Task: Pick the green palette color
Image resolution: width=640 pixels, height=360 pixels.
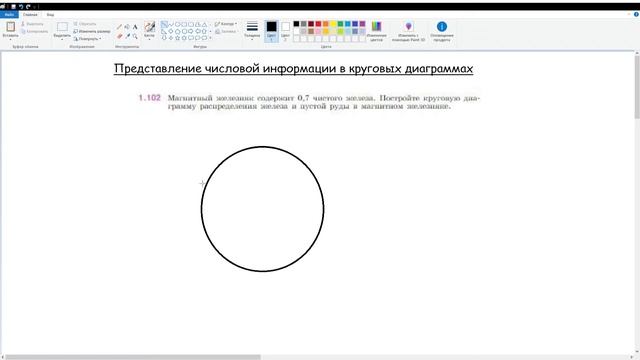Action: 340,24
